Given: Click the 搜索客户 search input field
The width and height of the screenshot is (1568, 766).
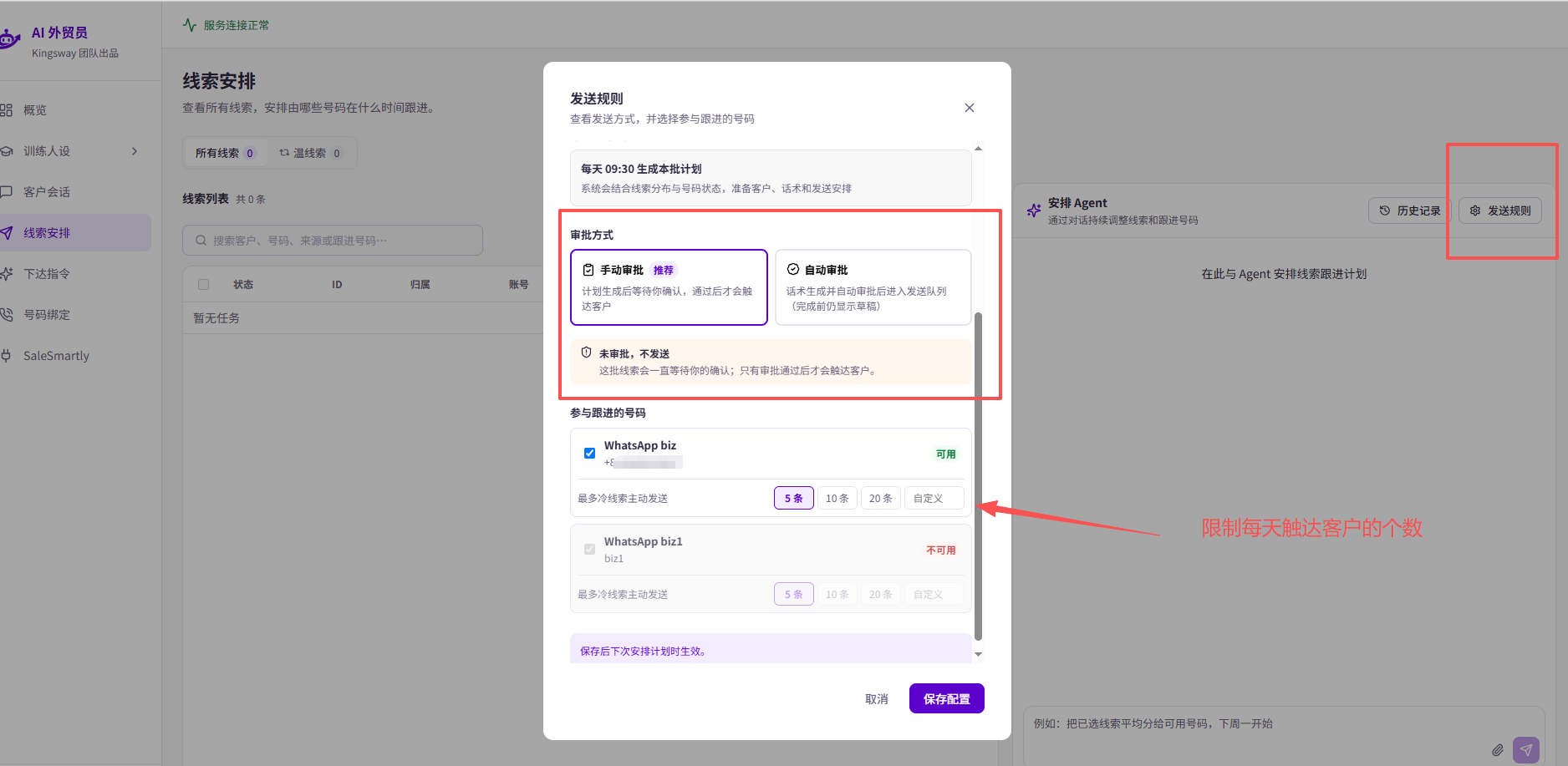Looking at the screenshot, I should click(x=333, y=241).
